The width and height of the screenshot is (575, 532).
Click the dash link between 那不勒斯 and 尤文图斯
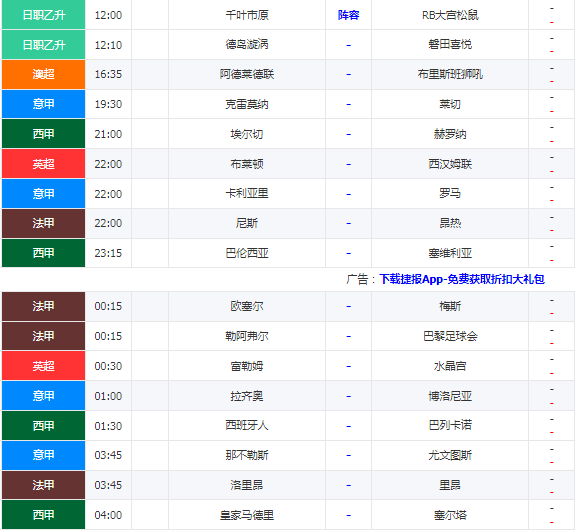(x=348, y=456)
